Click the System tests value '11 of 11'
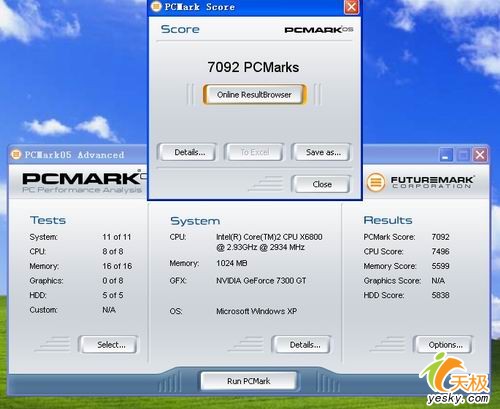The height and width of the screenshot is (409, 500). (x=117, y=237)
